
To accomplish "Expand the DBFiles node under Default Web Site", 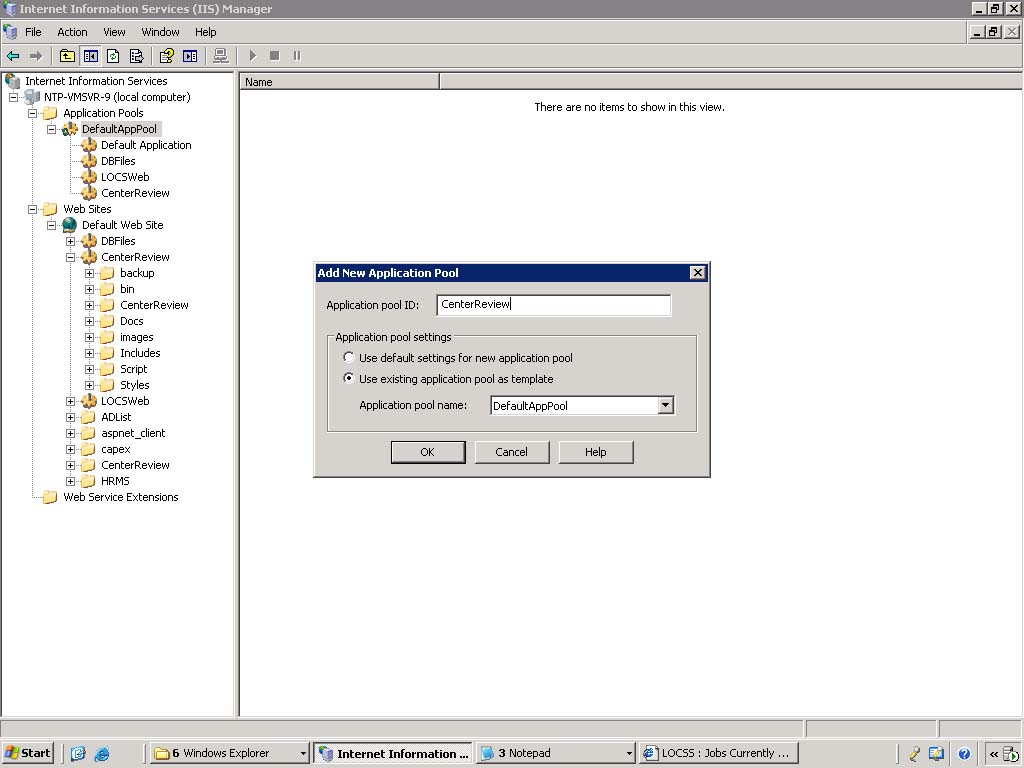I will point(71,241).
